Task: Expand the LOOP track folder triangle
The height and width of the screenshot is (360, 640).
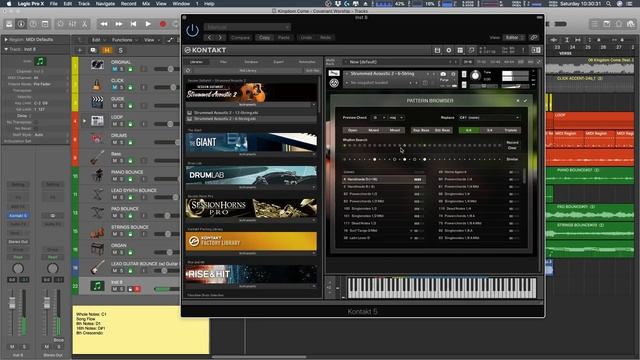Action: pyautogui.click(x=84, y=121)
